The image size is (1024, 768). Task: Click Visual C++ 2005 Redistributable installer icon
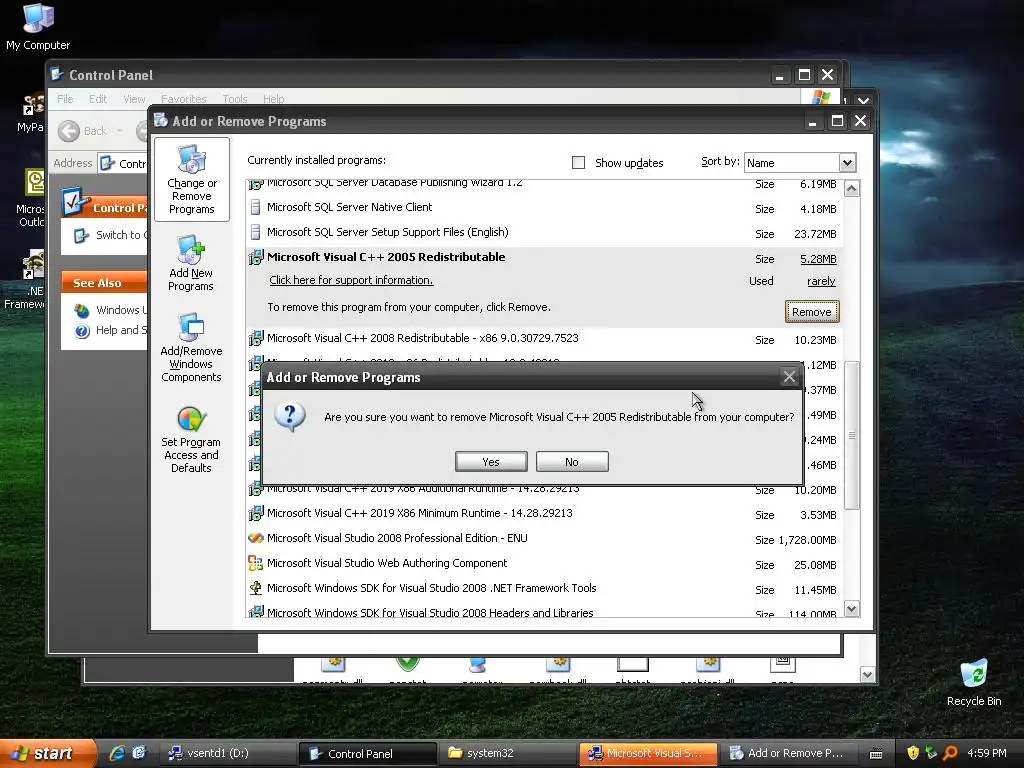click(255, 257)
